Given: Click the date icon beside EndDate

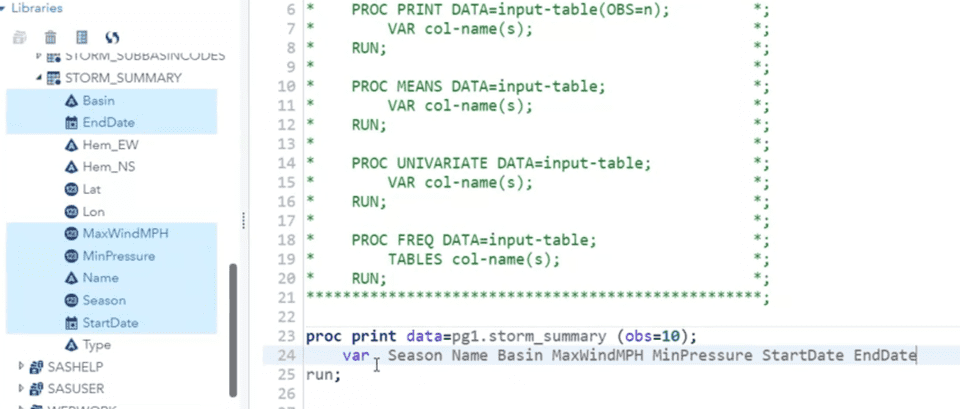Looking at the screenshot, I should 71,123.
